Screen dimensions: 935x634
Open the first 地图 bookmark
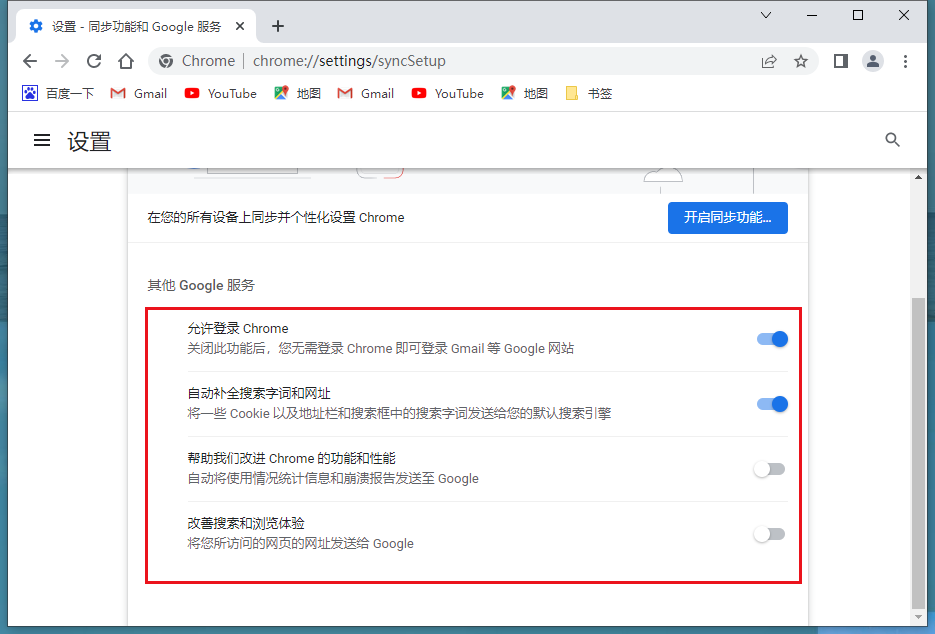pyautogui.click(x=297, y=93)
